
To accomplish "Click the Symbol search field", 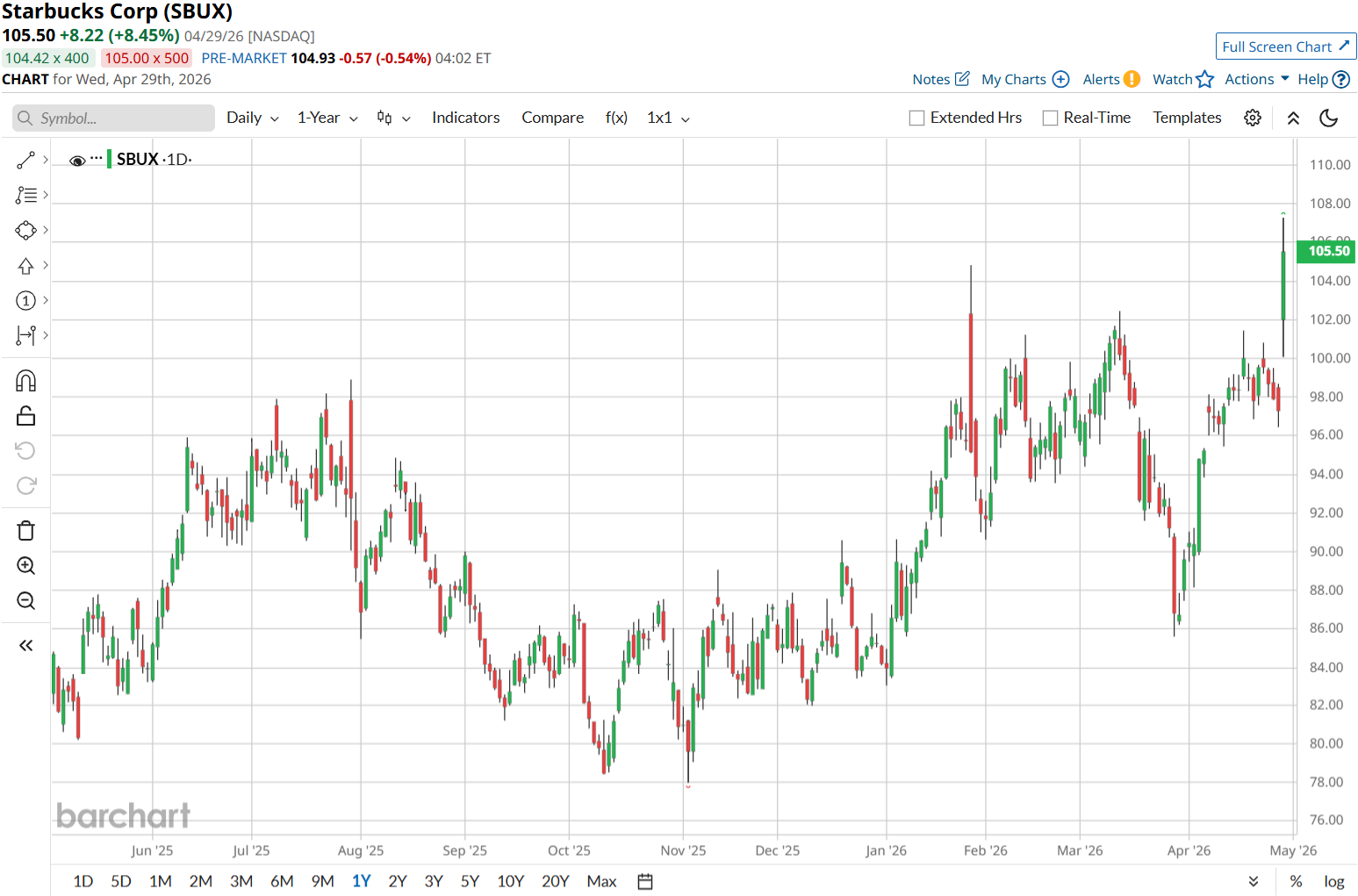I will point(114,118).
